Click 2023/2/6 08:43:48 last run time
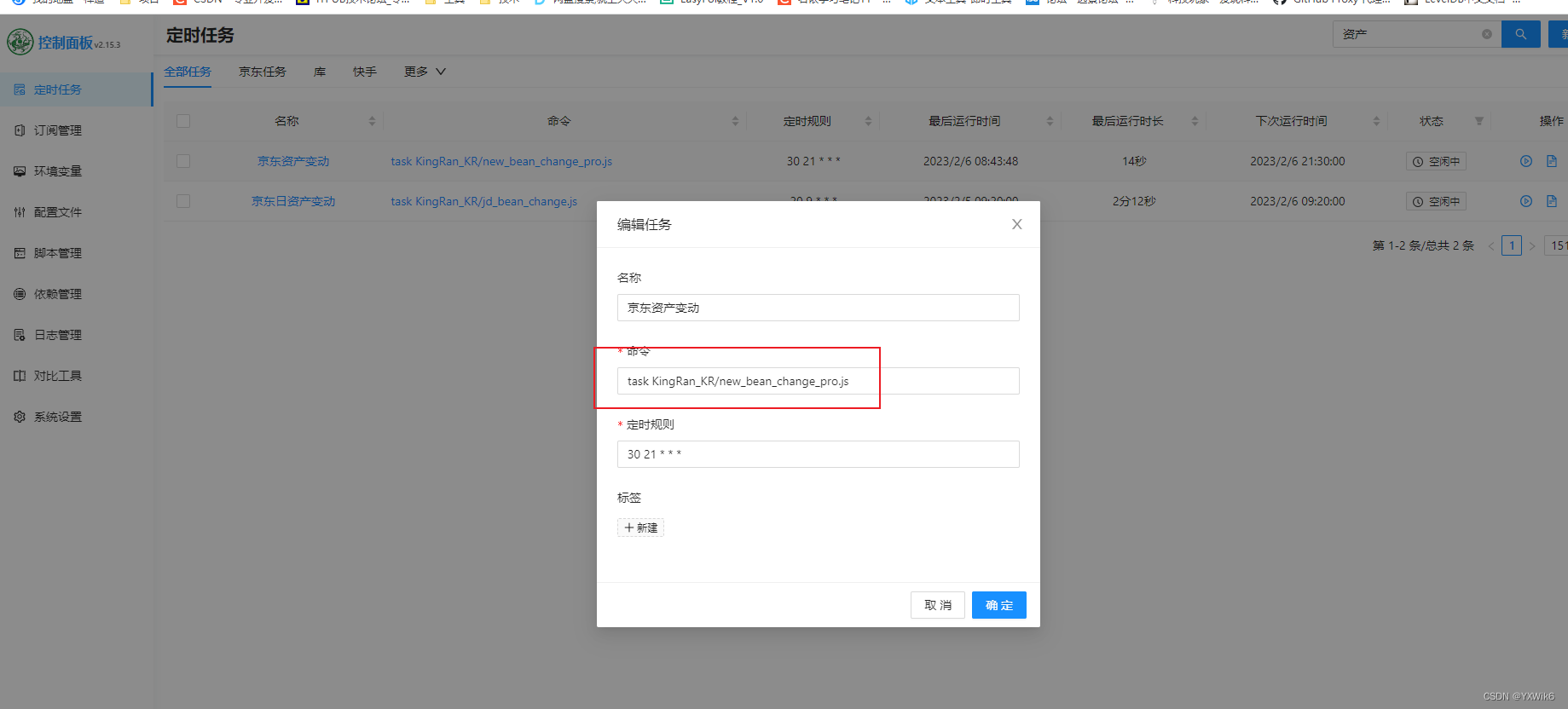This screenshot has height=709, width=1568. 970,161
